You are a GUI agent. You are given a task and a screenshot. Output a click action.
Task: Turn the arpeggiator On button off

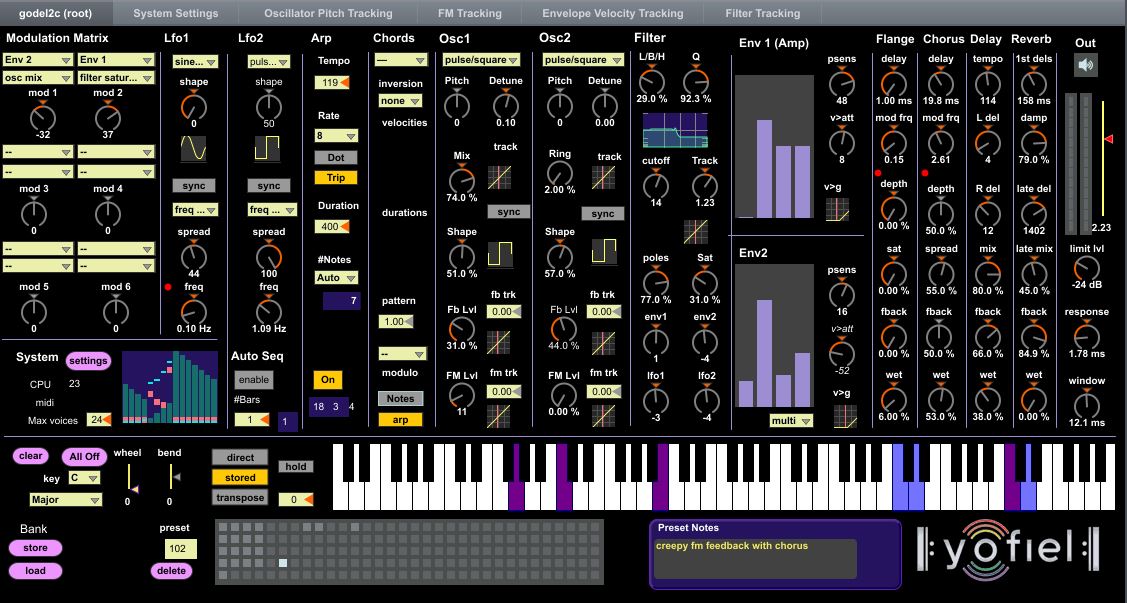click(x=328, y=379)
